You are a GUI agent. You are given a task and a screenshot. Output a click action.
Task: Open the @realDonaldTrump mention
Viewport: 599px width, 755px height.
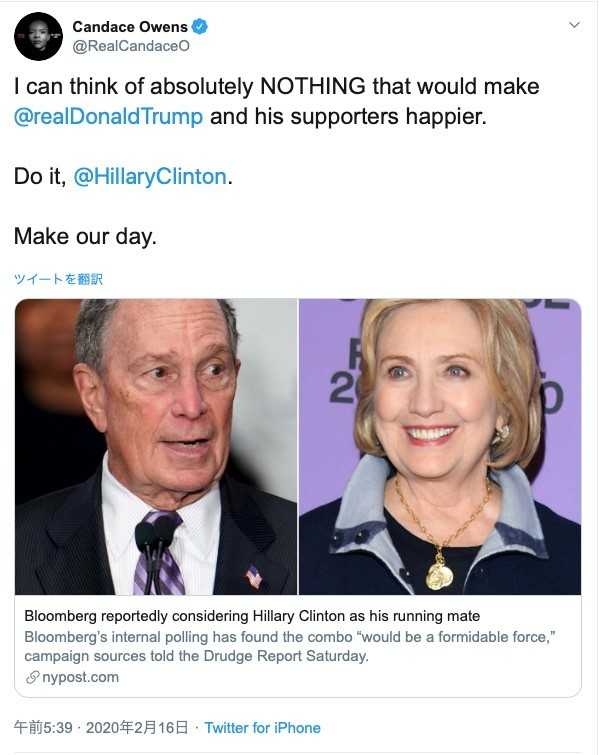click(x=108, y=117)
